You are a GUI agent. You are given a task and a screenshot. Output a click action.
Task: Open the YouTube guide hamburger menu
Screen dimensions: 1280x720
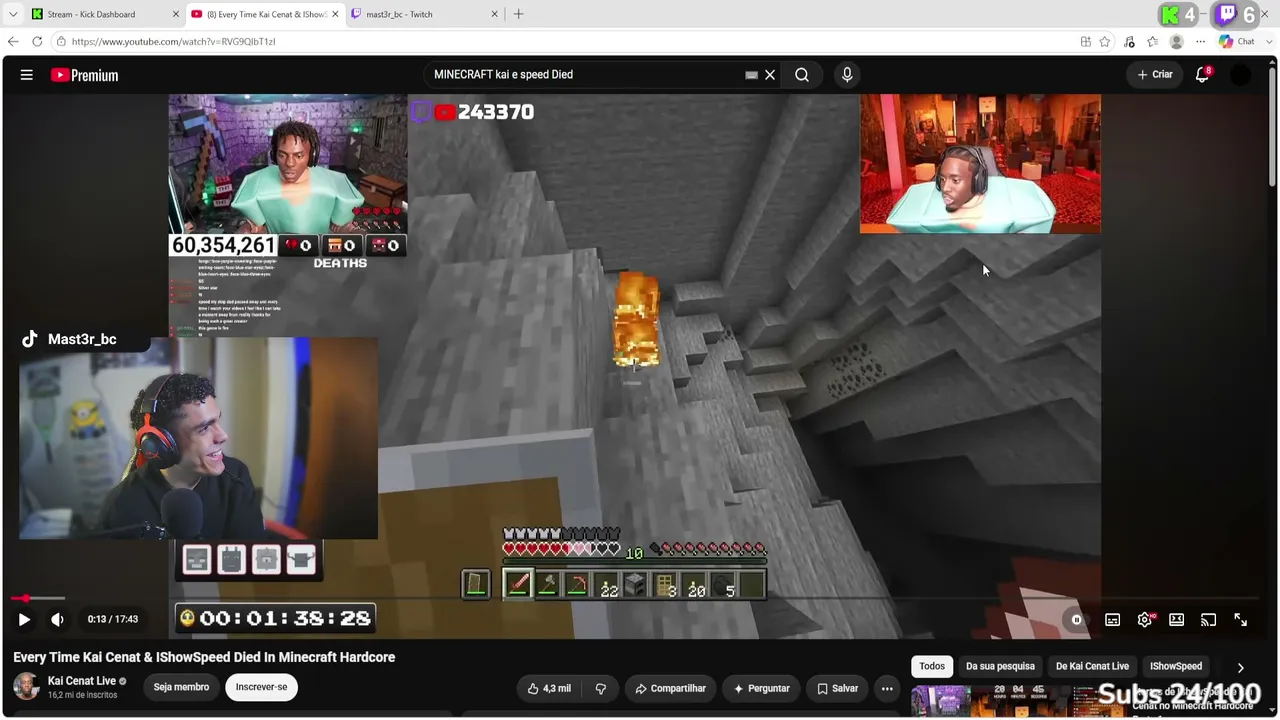[27, 75]
